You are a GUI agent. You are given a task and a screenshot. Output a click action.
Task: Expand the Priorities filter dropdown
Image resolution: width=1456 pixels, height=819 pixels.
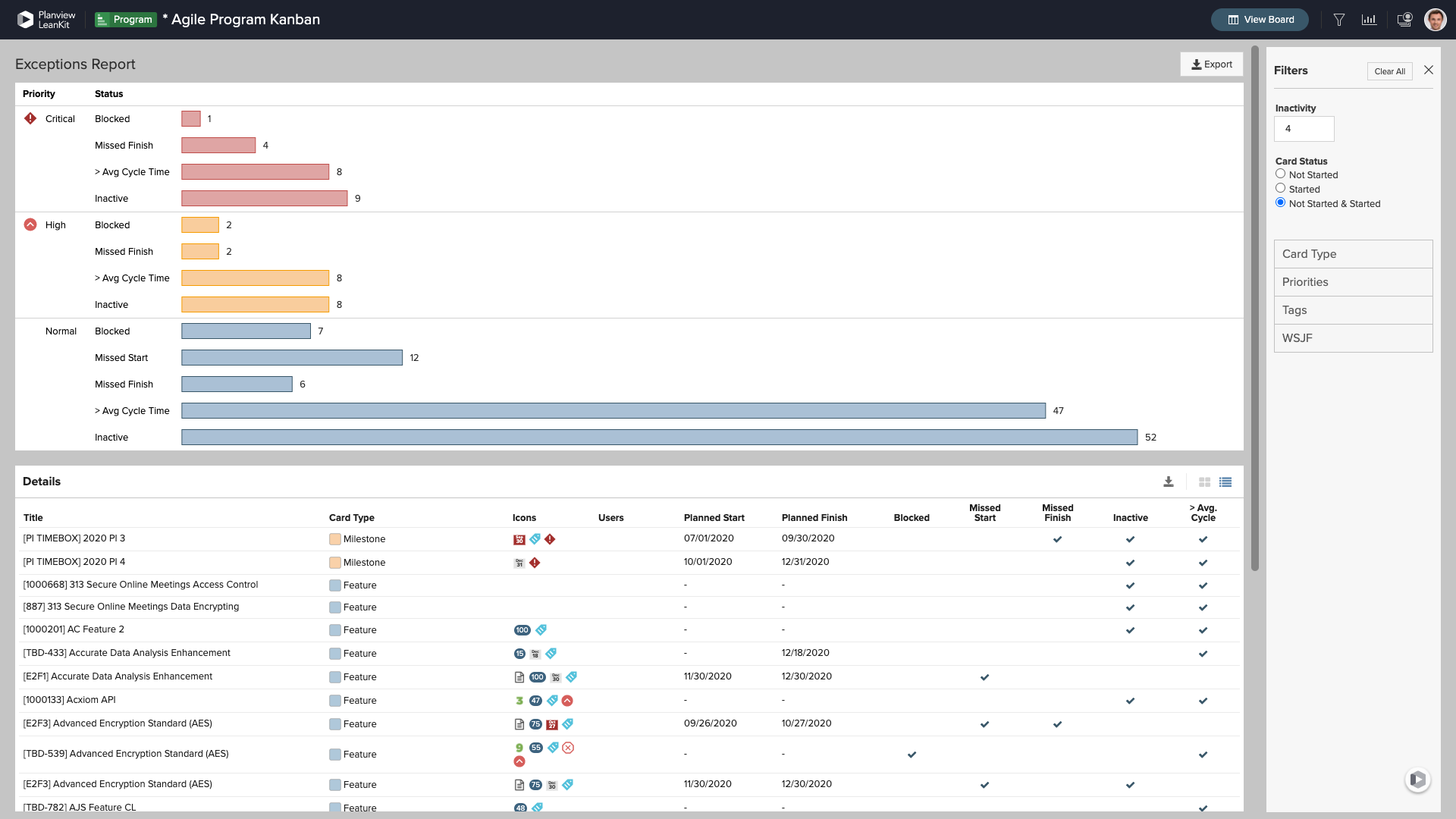tap(1352, 282)
